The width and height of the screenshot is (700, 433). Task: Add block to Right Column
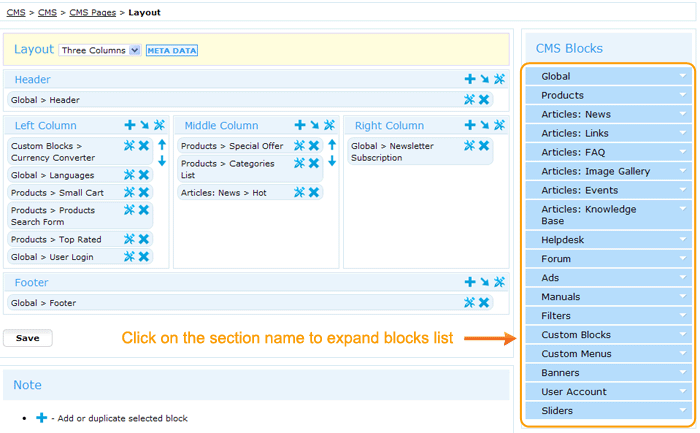(x=470, y=125)
